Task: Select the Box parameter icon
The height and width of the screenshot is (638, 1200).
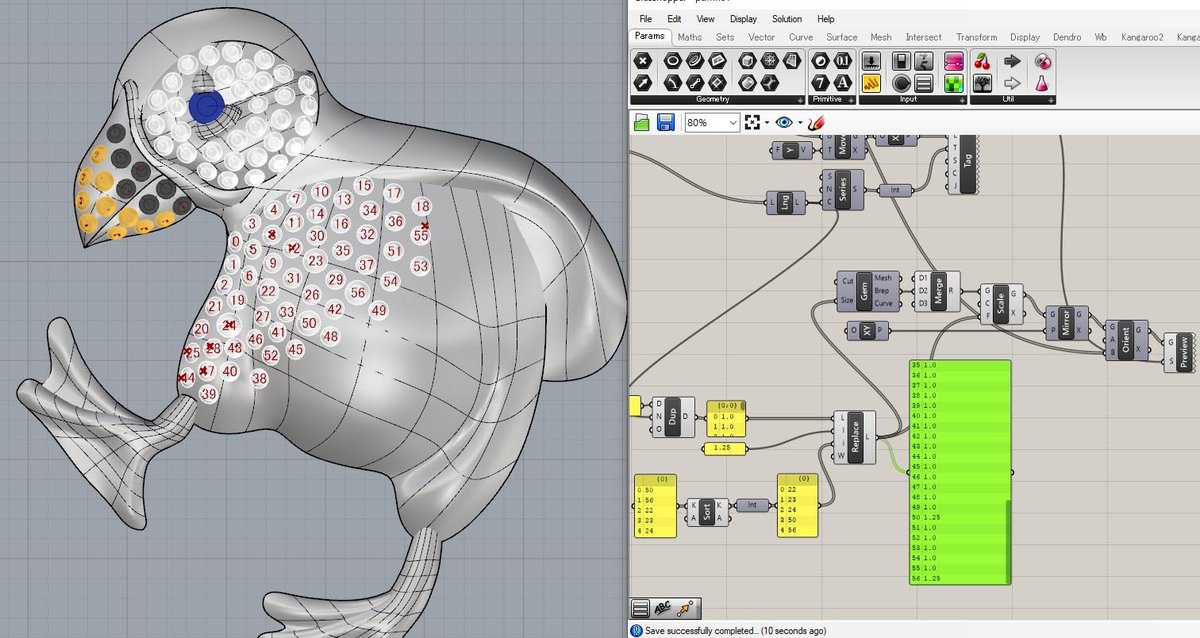Action: [747, 60]
